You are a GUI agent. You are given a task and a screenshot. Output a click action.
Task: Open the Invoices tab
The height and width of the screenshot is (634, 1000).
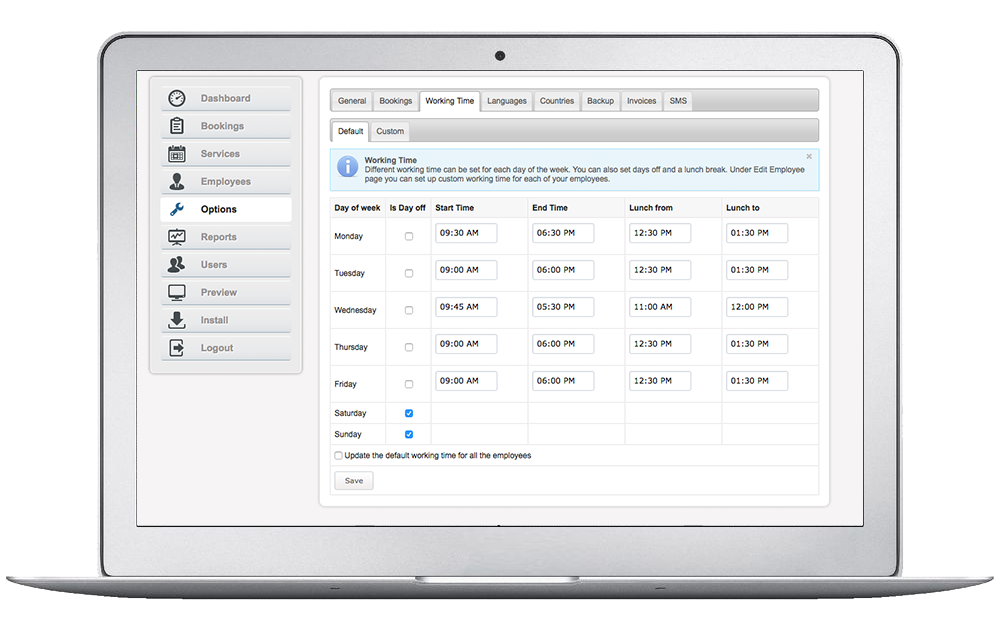(x=641, y=101)
